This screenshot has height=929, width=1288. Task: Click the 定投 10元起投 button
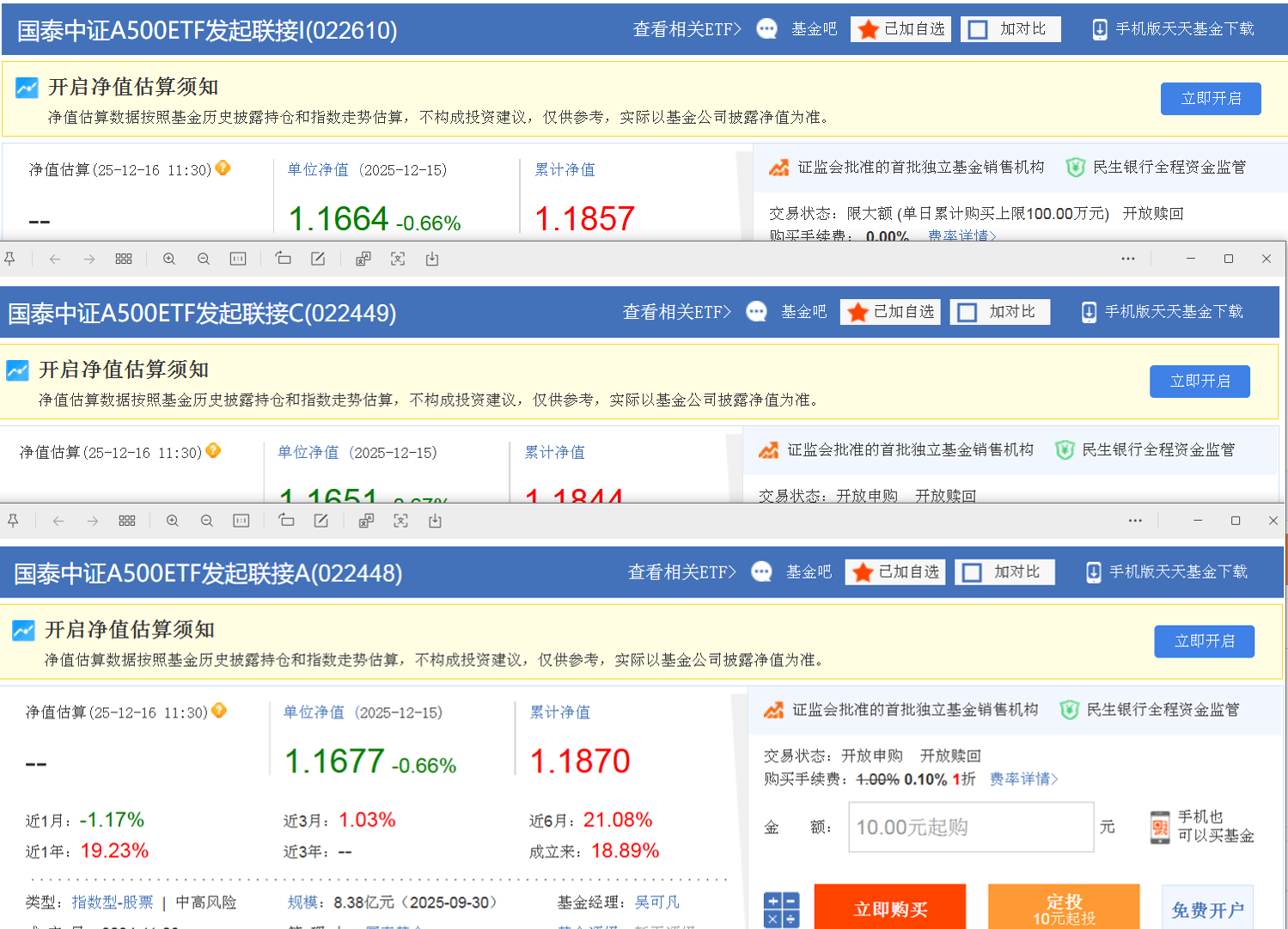click(1064, 907)
